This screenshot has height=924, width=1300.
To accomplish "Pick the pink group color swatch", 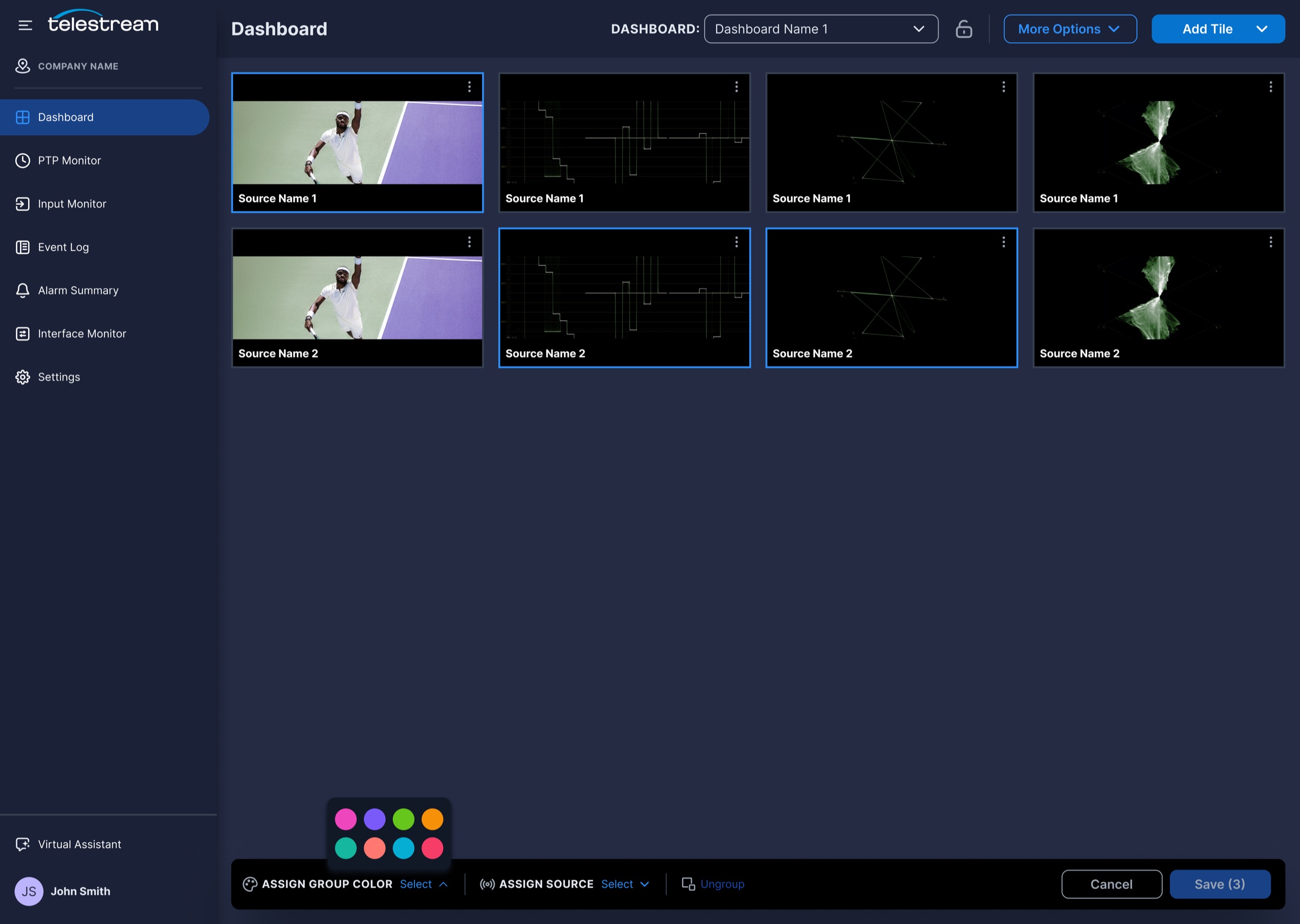I will 346,819.
